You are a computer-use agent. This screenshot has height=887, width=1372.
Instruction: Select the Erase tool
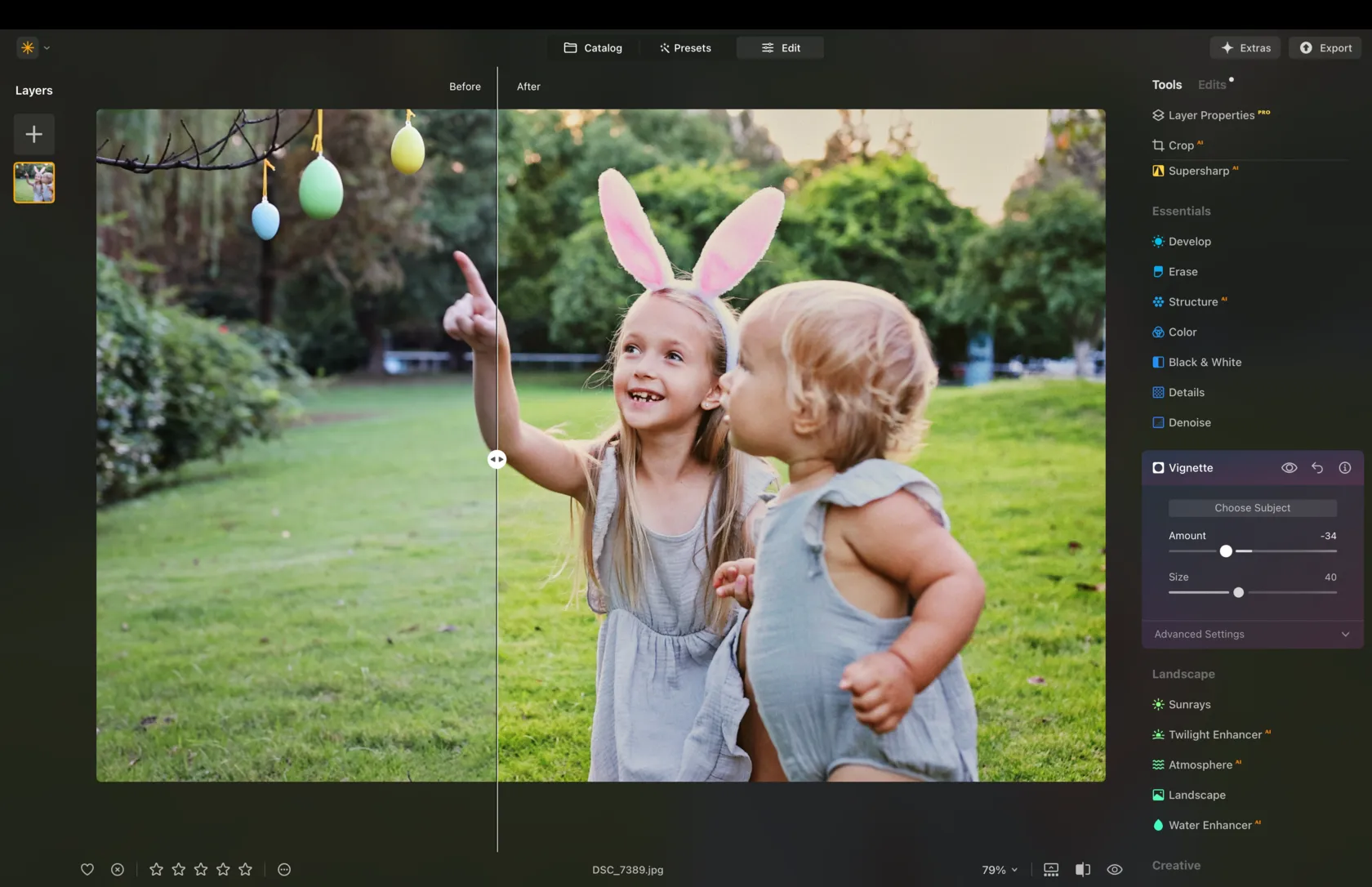click(x=1183, y=272)
